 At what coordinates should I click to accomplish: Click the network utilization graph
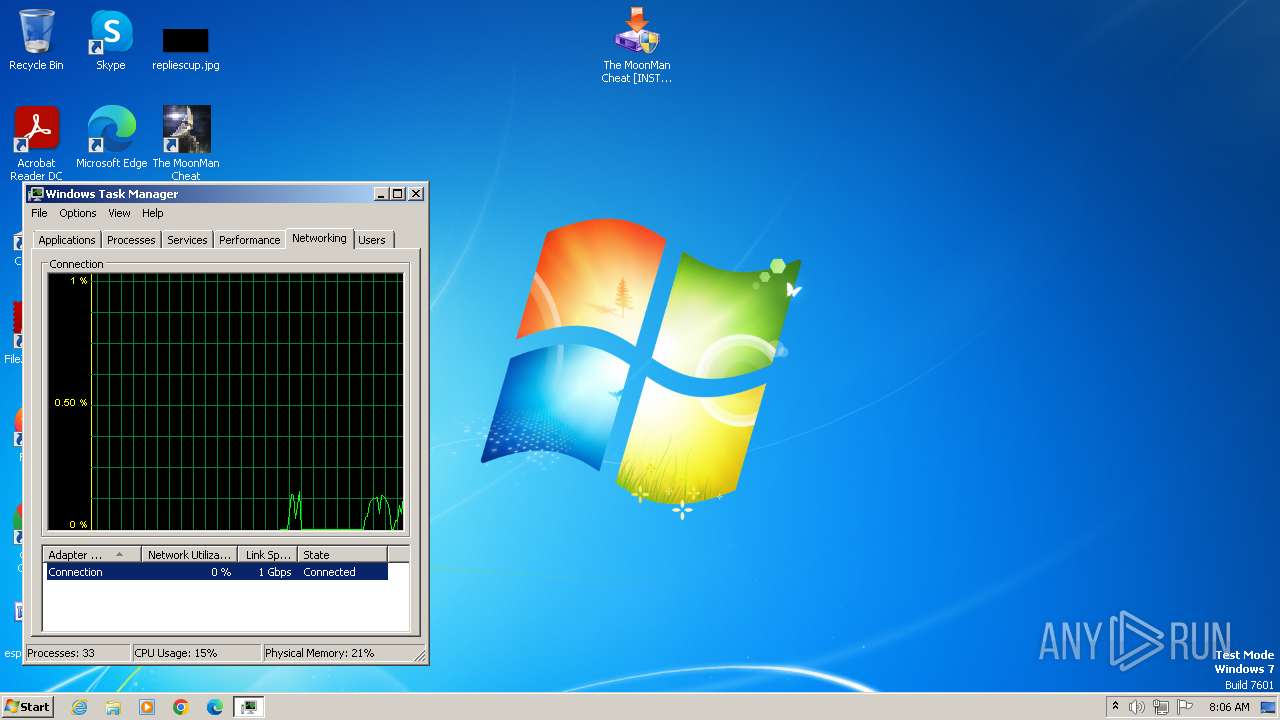click(225, 402)
